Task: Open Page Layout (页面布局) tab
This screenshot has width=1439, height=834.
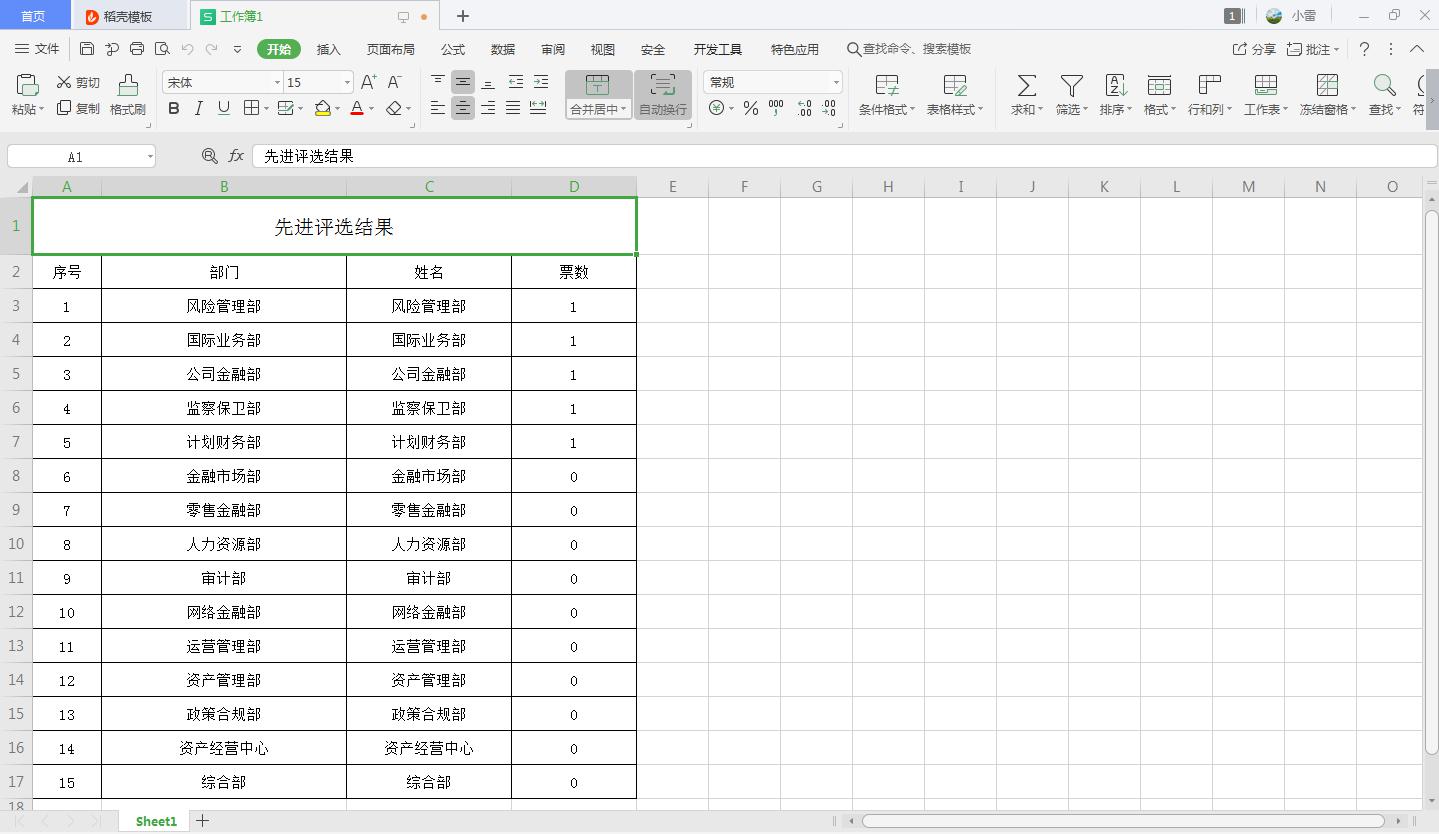Action: (390, 49)
